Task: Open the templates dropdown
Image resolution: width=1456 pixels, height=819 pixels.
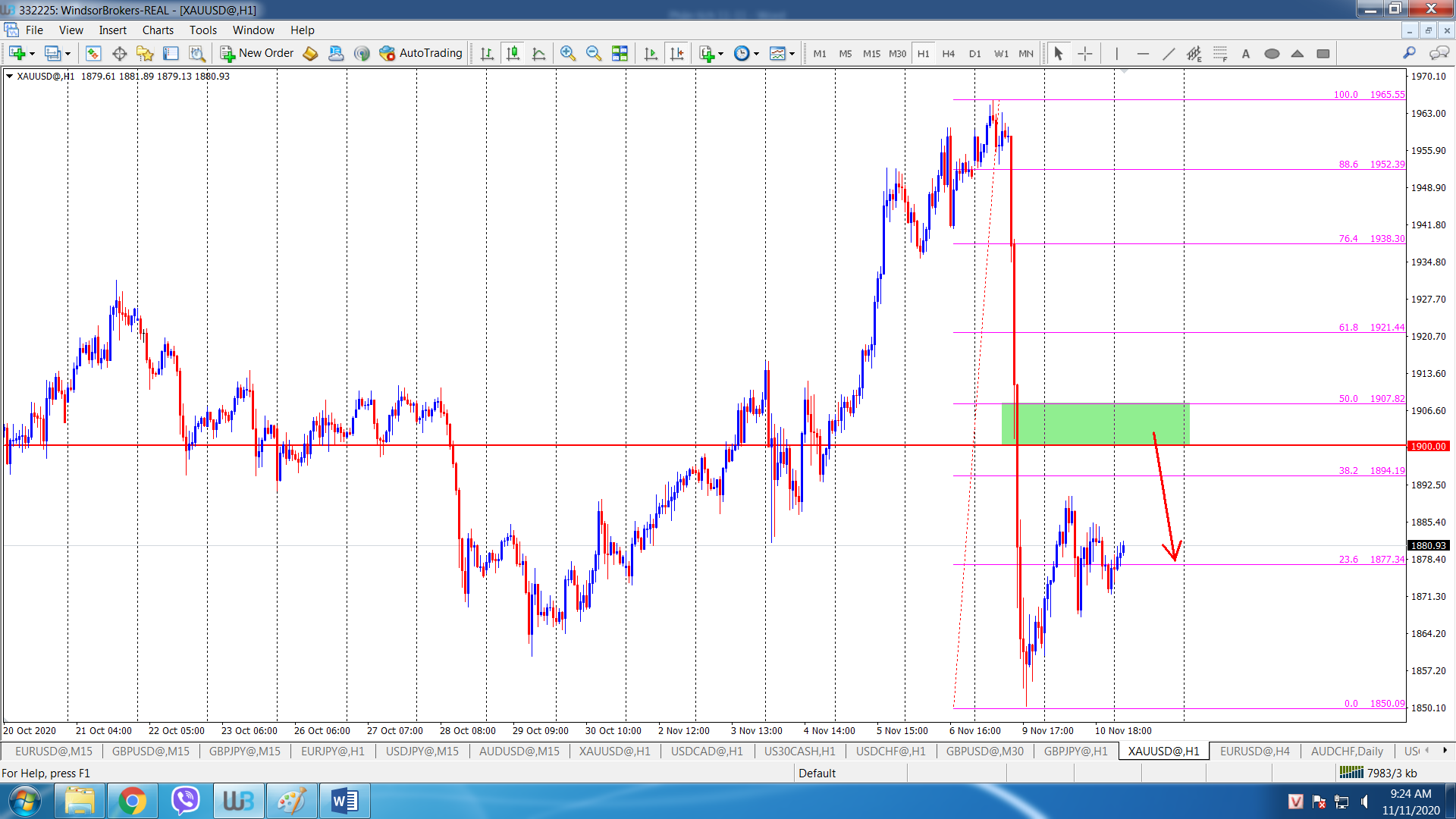Action: [x=781, y=53]
